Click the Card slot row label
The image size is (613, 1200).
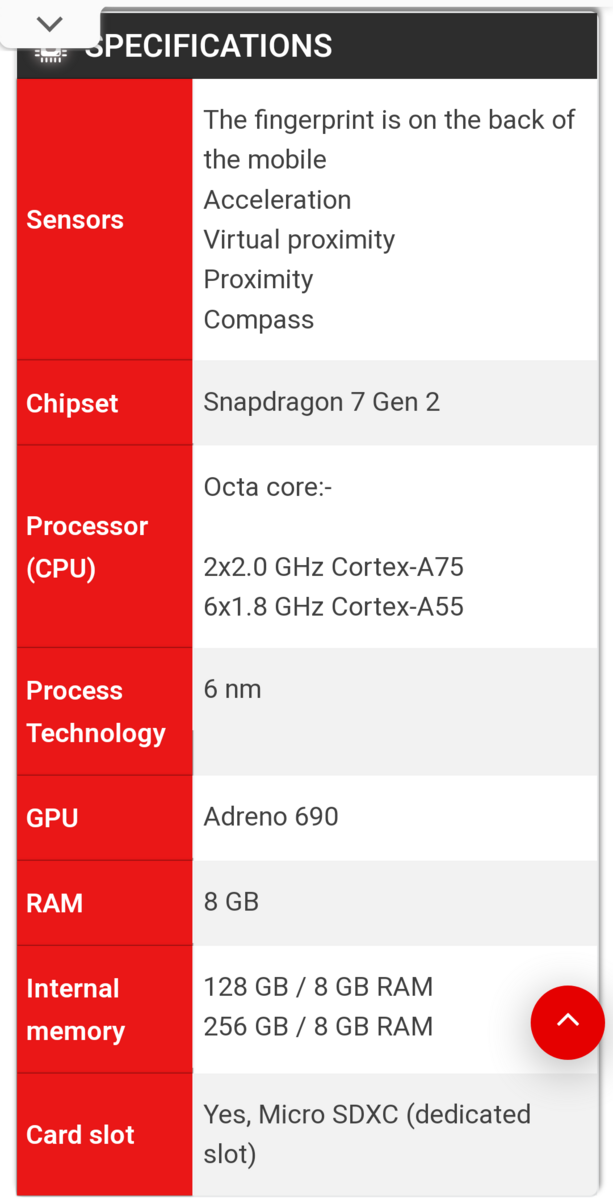point(80,1135)
